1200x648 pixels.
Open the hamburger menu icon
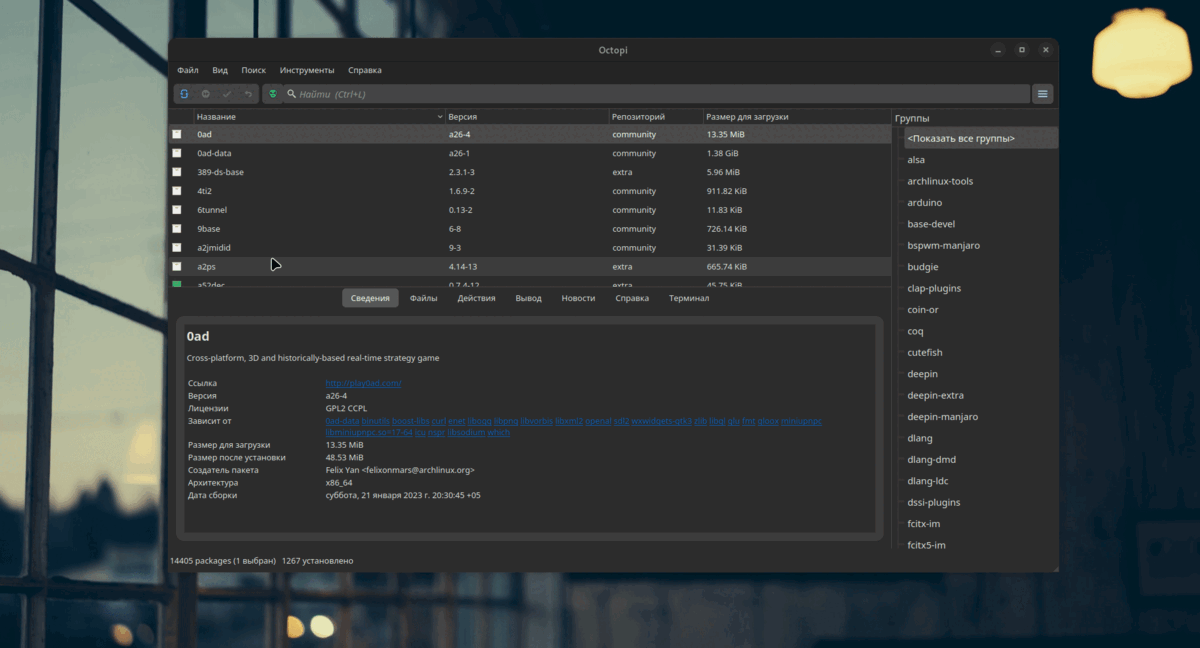[x=1042, y=94]
